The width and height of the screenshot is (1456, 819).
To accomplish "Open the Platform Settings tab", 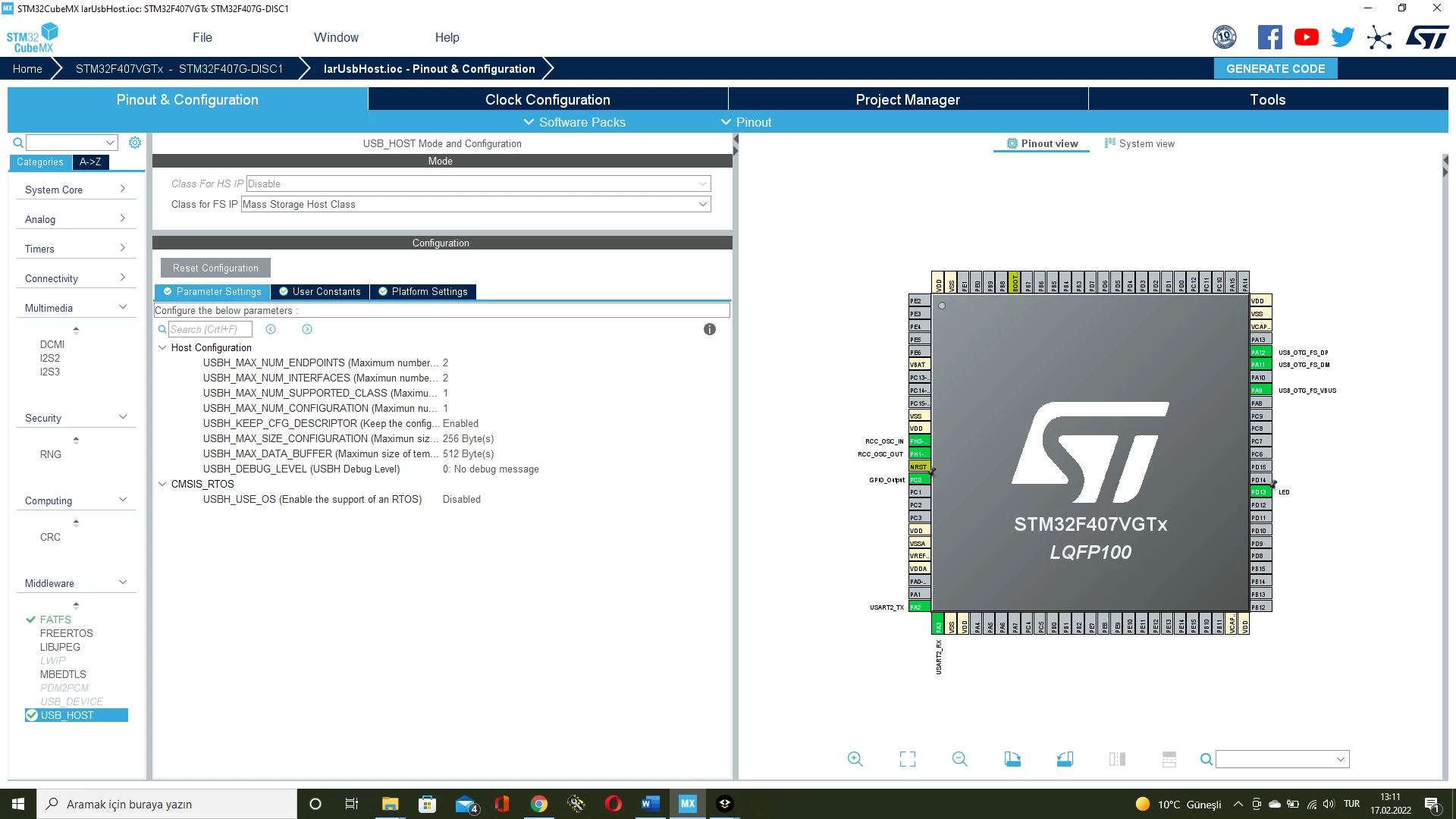I will pyautogui.click(x=423, y=291).
